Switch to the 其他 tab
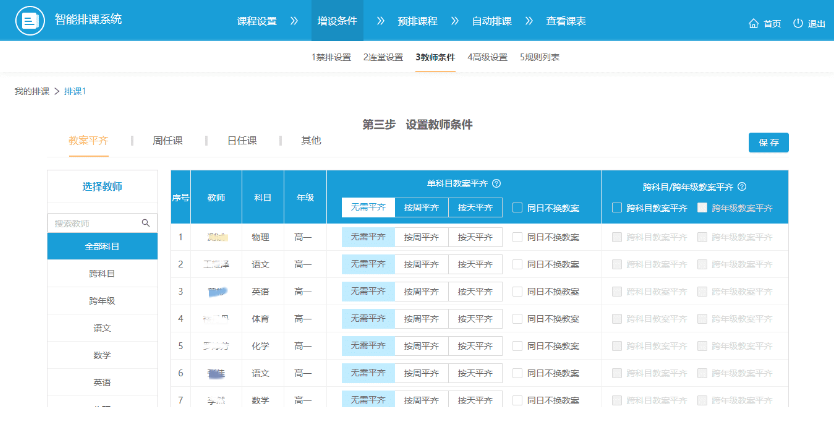 pyautogui.click(x=311, y=141)
